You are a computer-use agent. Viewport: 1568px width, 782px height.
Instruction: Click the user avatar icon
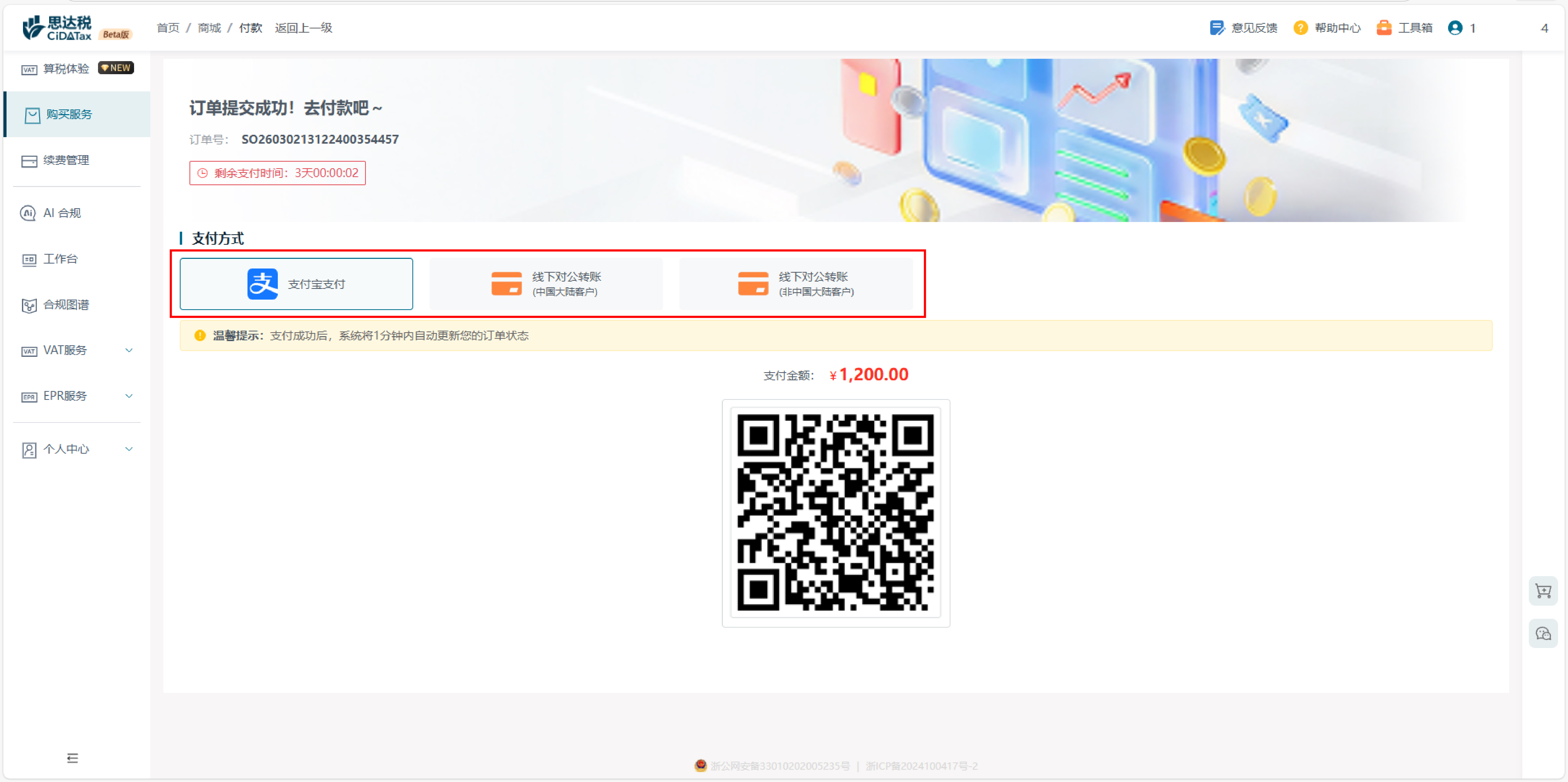[1455, 28]
